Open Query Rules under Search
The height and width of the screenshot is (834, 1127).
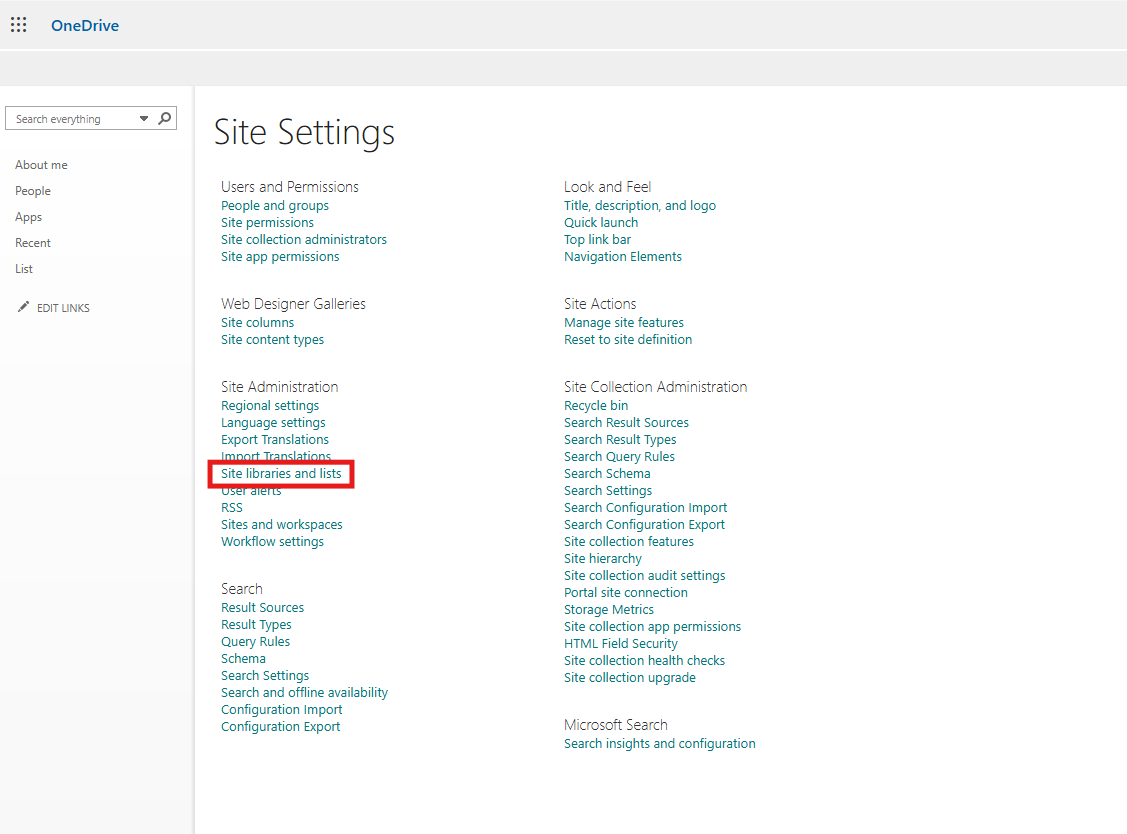(255, 641)
